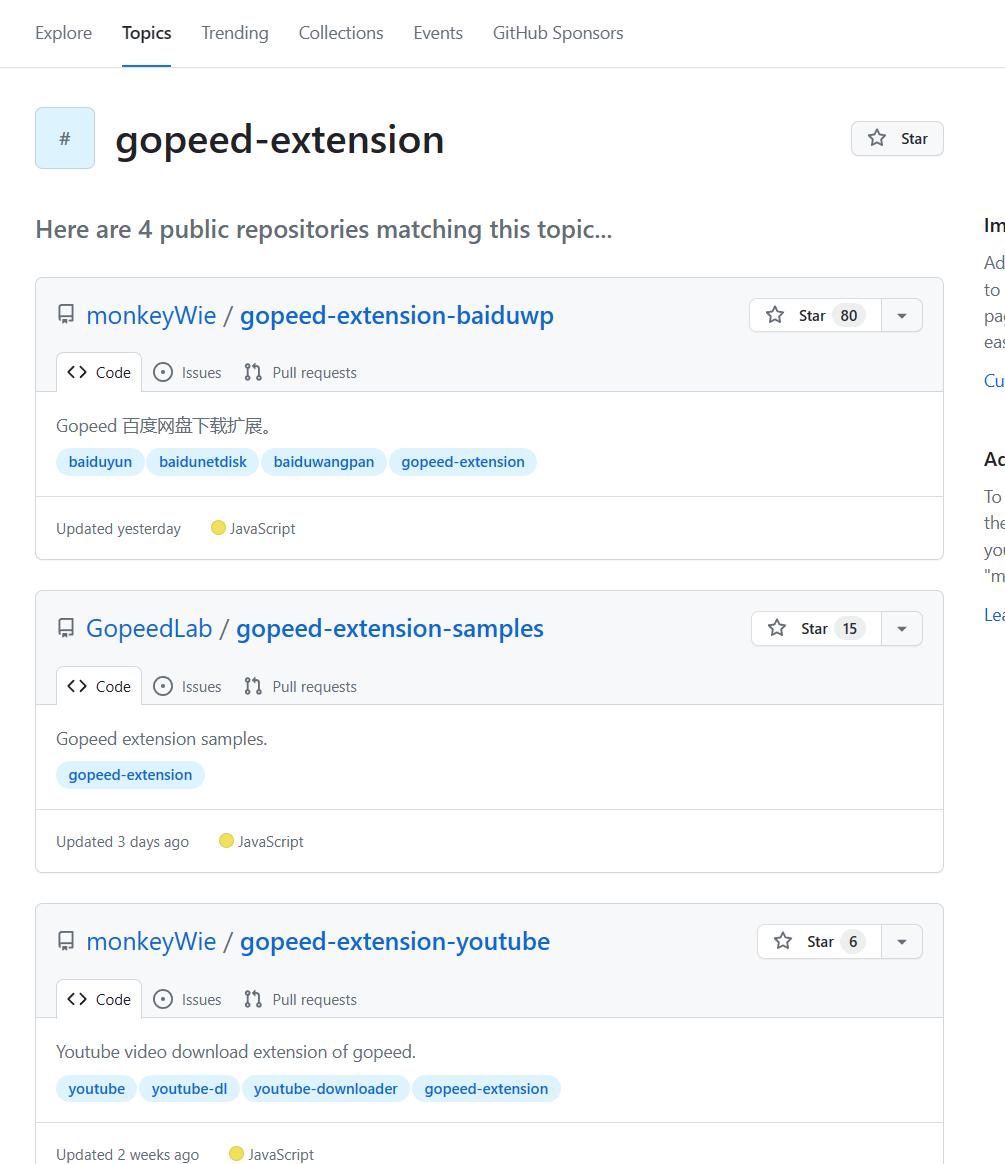
Task: Click the youtube-downloader topic tag
Action: click(325, 1089)
